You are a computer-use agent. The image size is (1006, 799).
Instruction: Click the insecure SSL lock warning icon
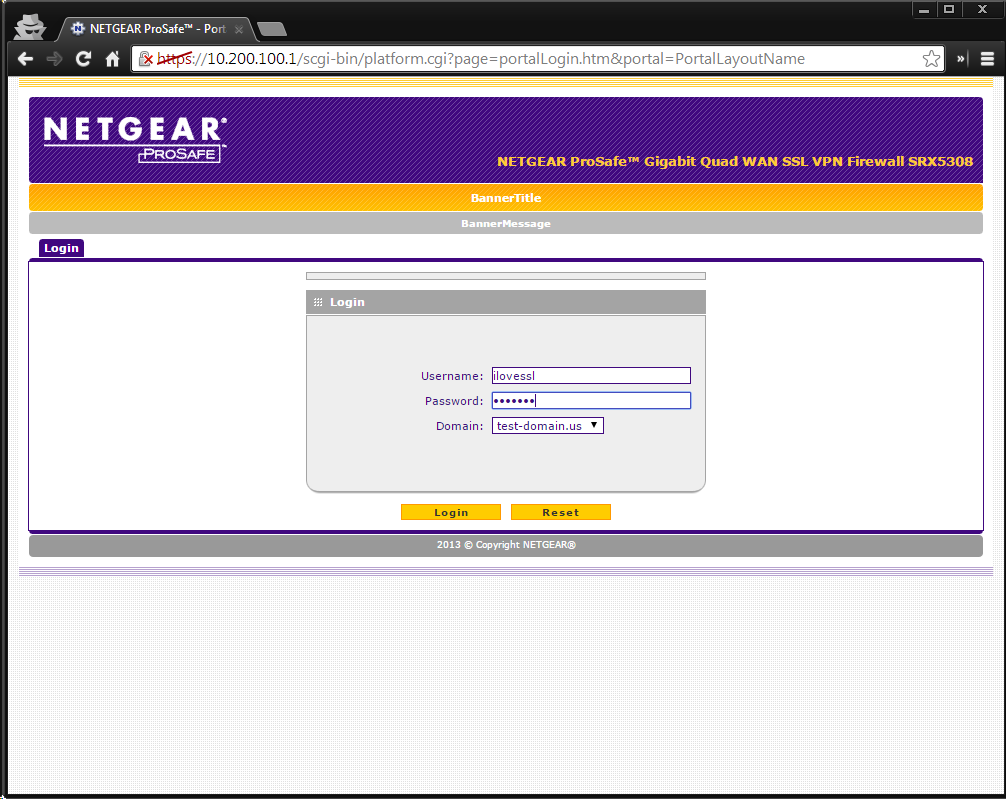(146, 59)
